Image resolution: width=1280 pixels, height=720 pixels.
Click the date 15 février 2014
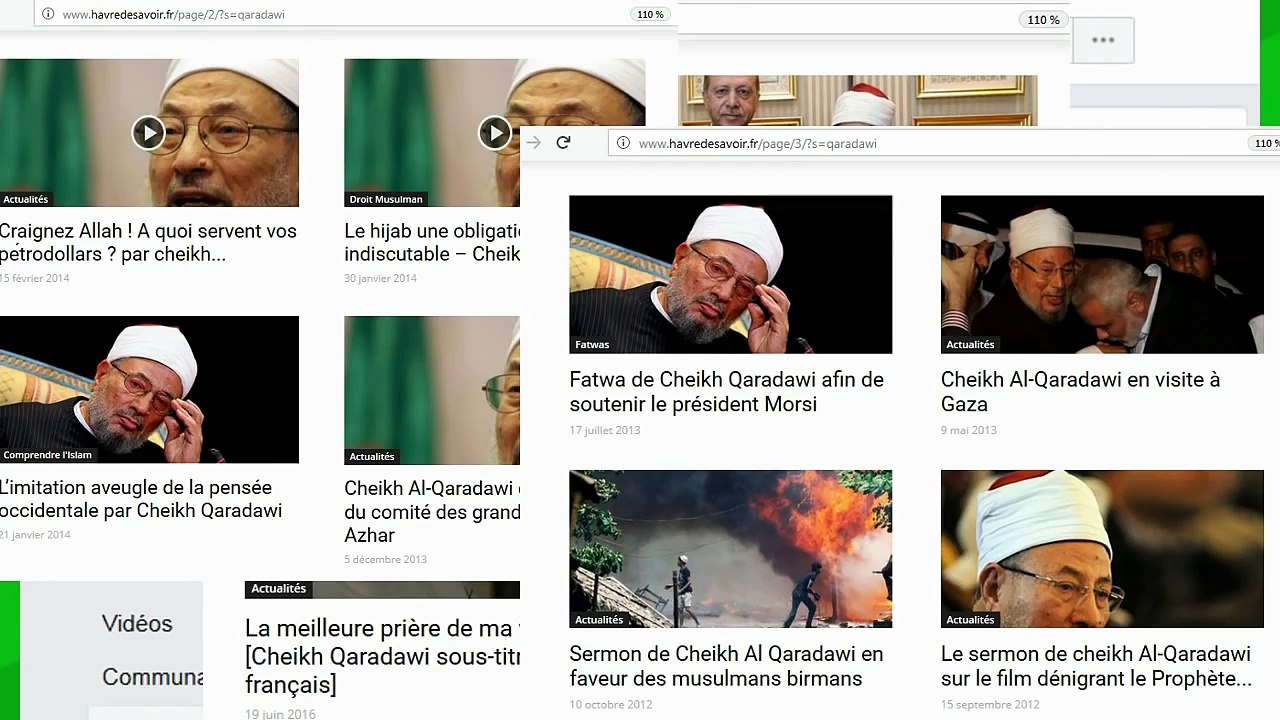(x=35, y=278)
